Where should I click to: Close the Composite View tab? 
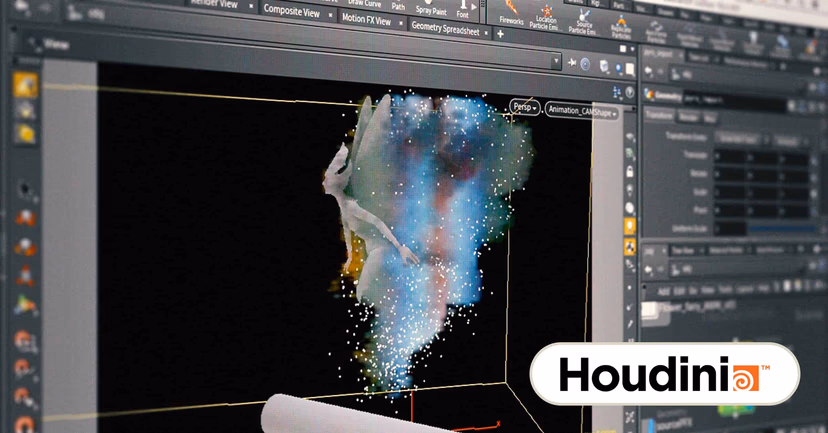(x=331, y=15)
